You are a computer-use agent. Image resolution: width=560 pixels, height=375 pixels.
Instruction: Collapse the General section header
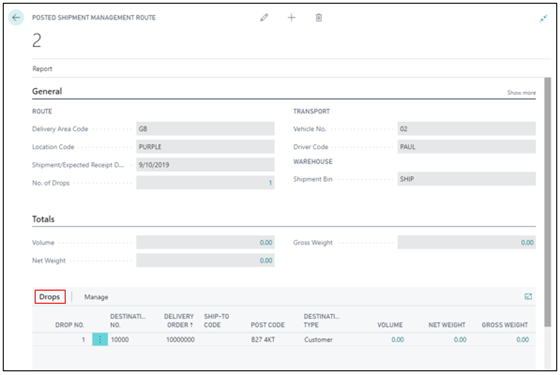[47, 91]
